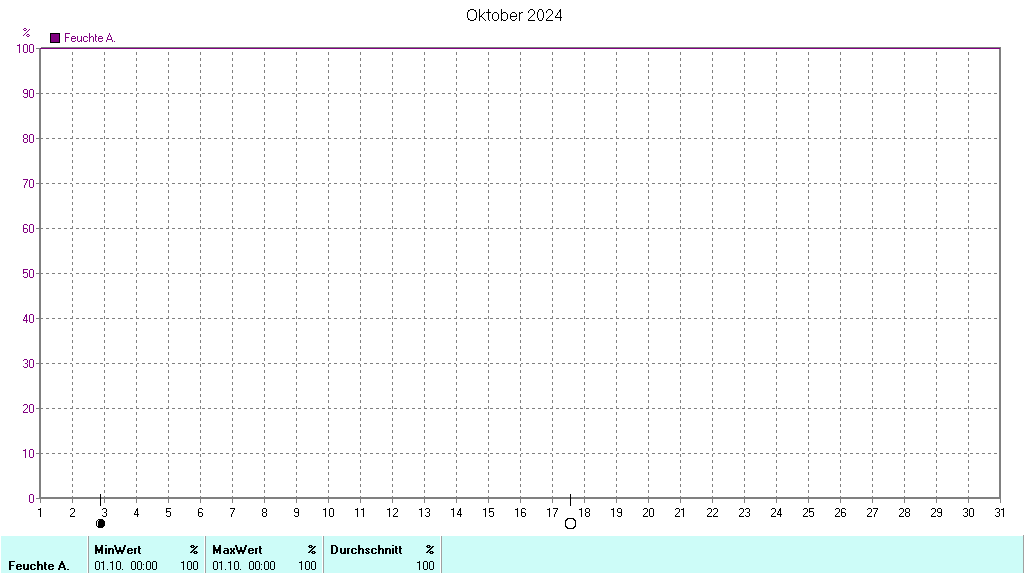Click the MinWert column header
The height and width of the screenshot is (573, 1024).
coord(118,549)
